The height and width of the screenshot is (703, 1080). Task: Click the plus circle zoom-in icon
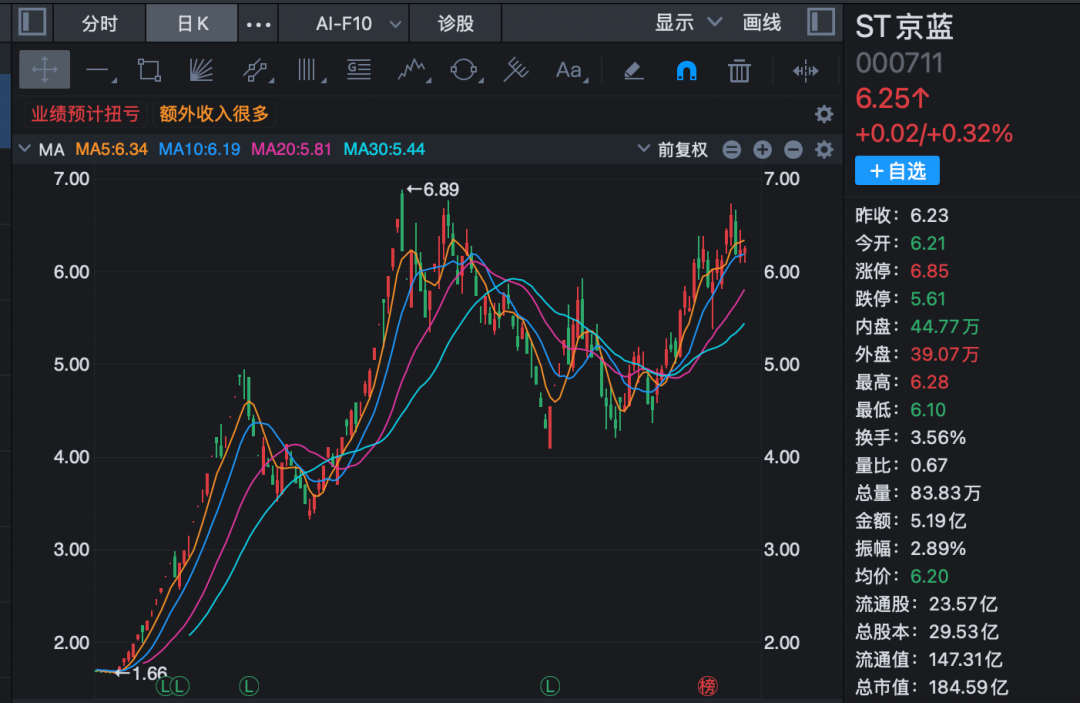tap(762, 149)
